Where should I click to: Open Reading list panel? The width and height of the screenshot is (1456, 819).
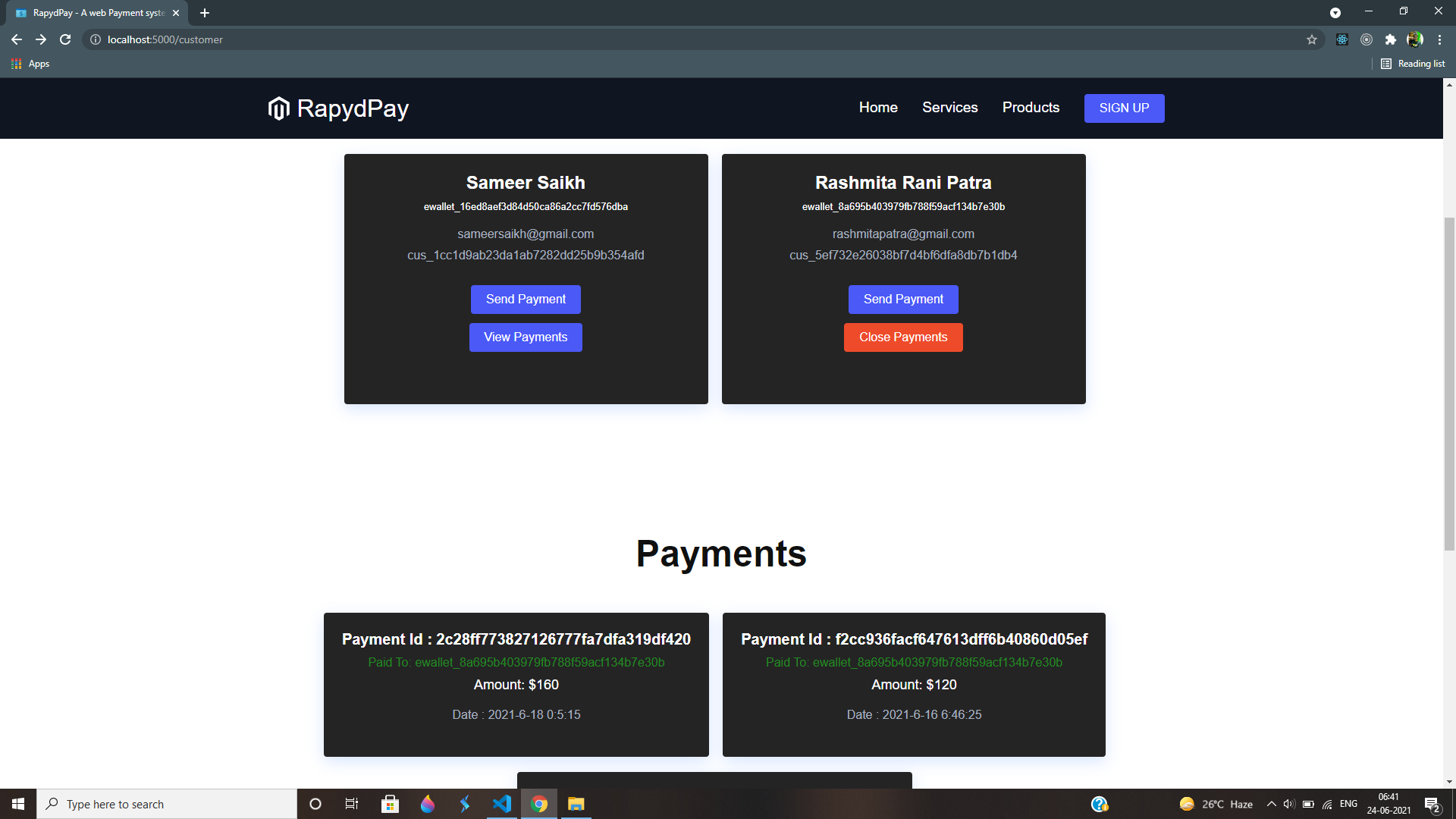1413,64
